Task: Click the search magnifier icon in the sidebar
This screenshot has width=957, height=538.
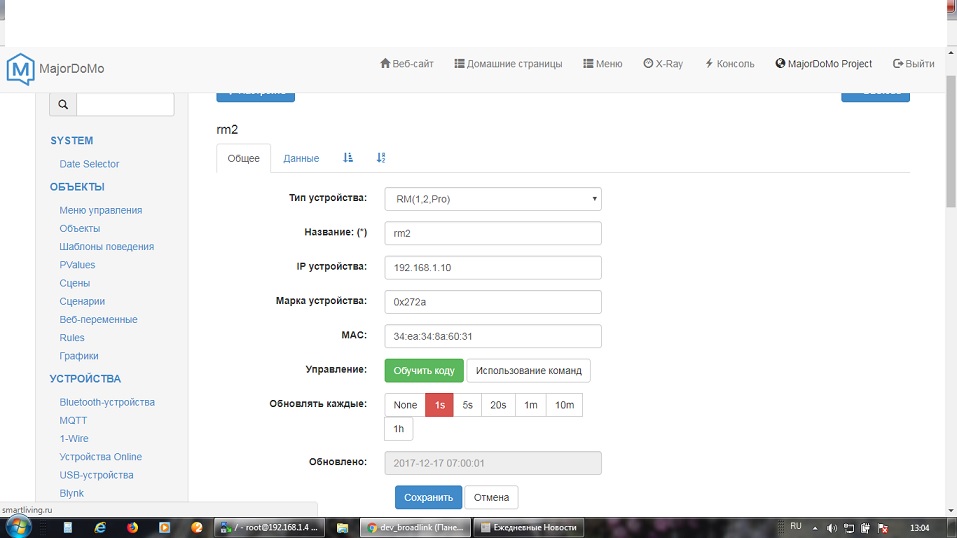Action: click(x=63, y=104)
